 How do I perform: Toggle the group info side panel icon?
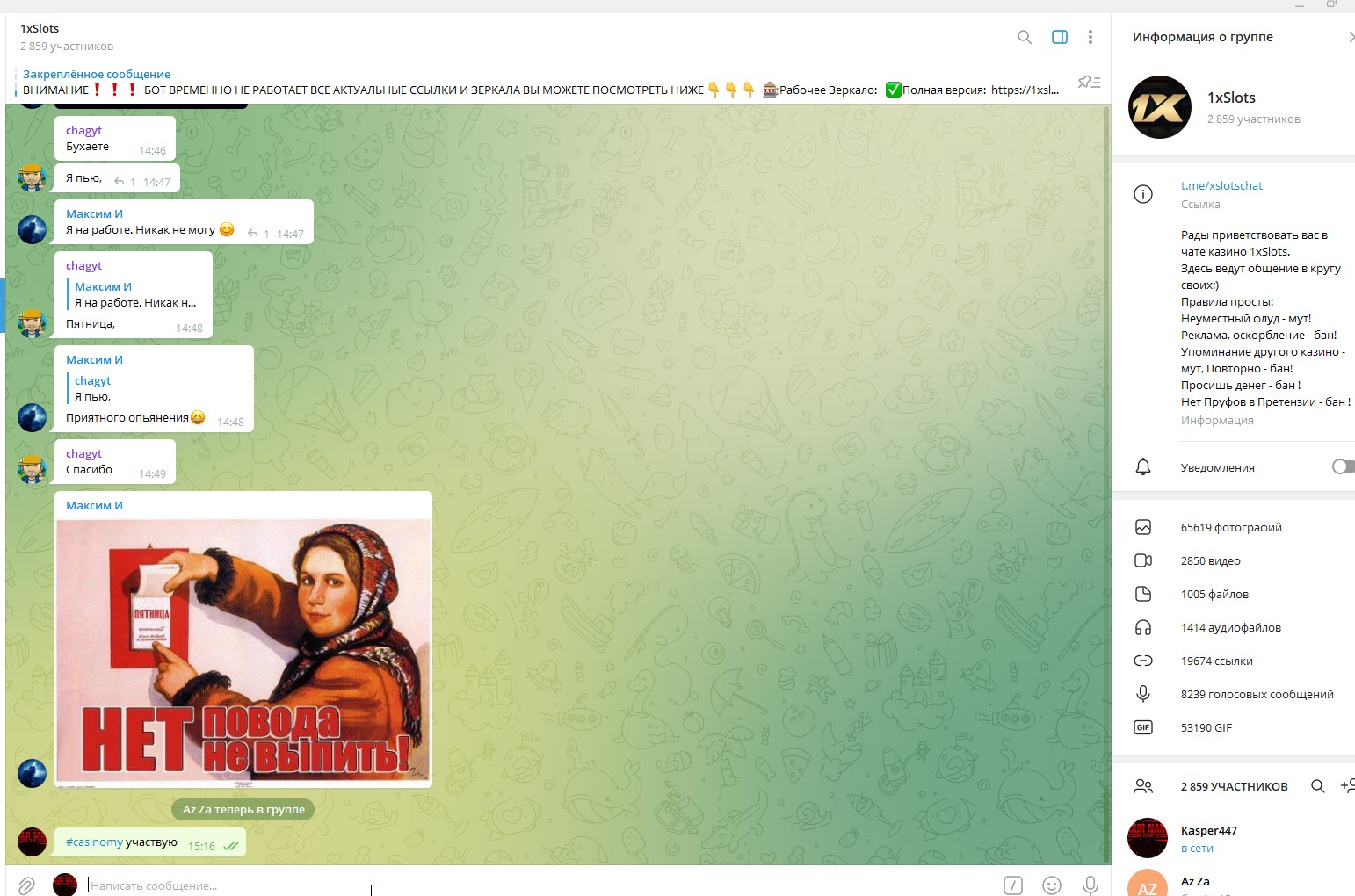pyautogui.click(x=1060, y=37)
